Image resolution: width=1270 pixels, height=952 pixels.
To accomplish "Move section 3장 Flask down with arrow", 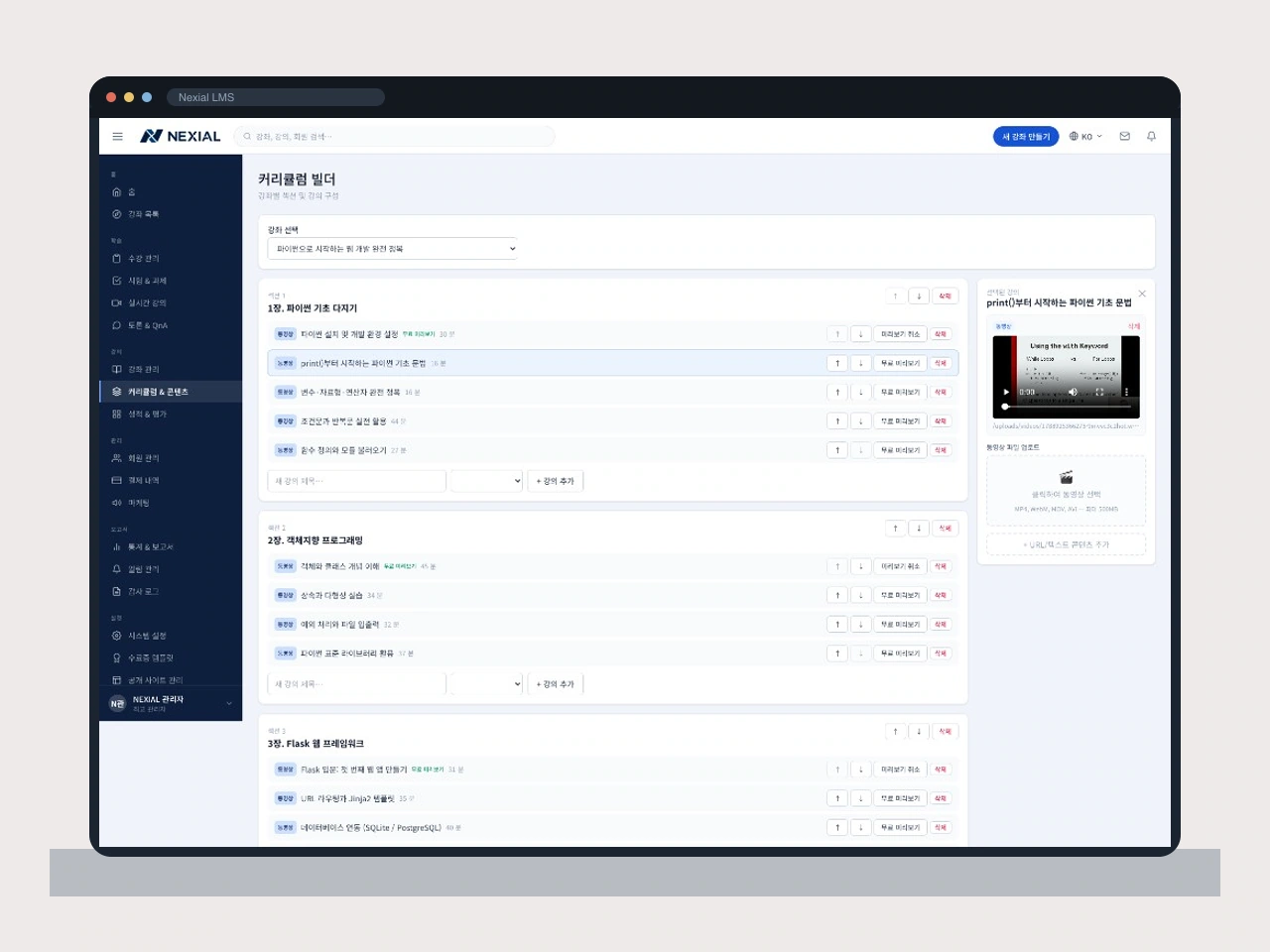I will (919, 732).
